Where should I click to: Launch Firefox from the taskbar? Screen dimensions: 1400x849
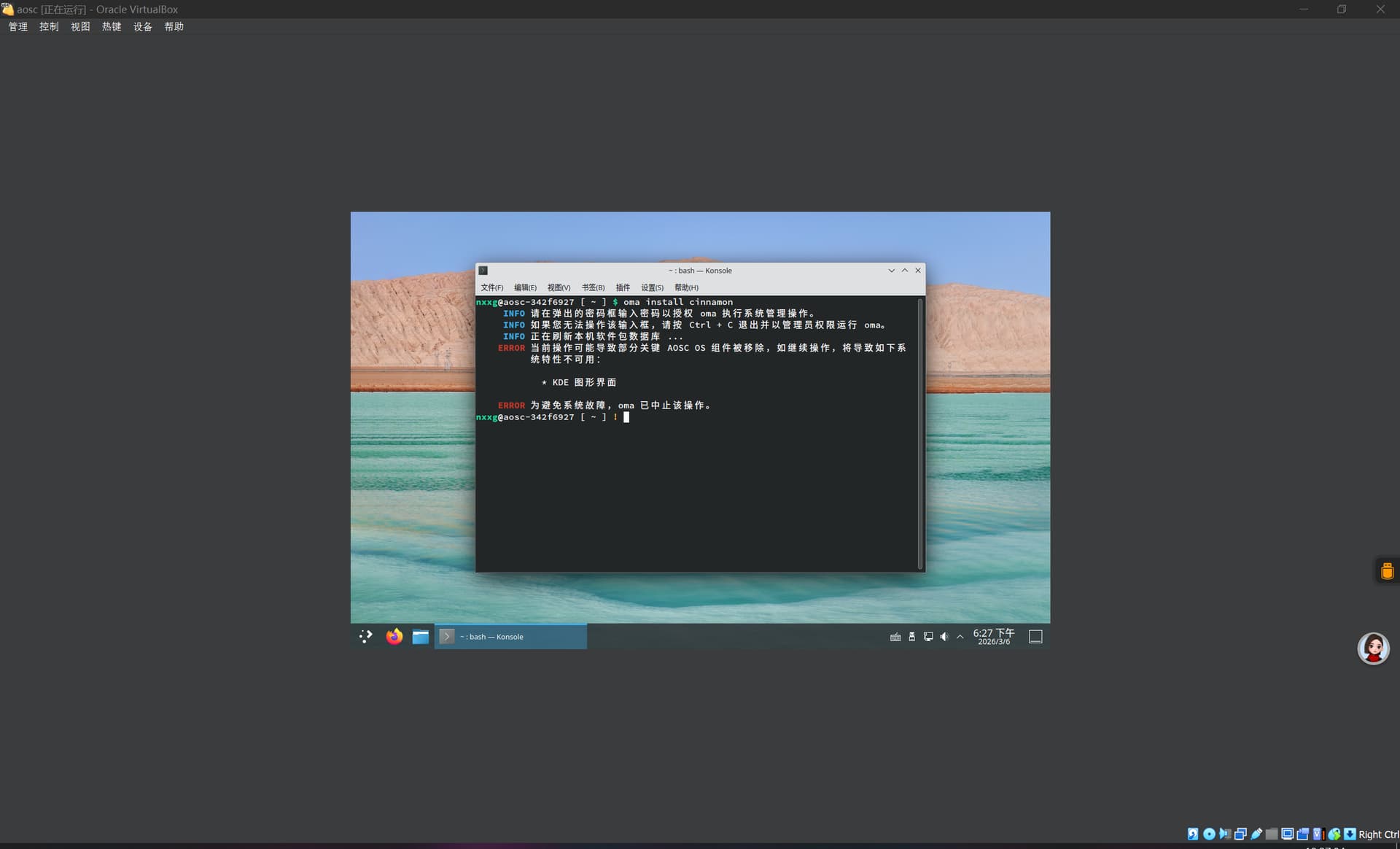point(394,637)
